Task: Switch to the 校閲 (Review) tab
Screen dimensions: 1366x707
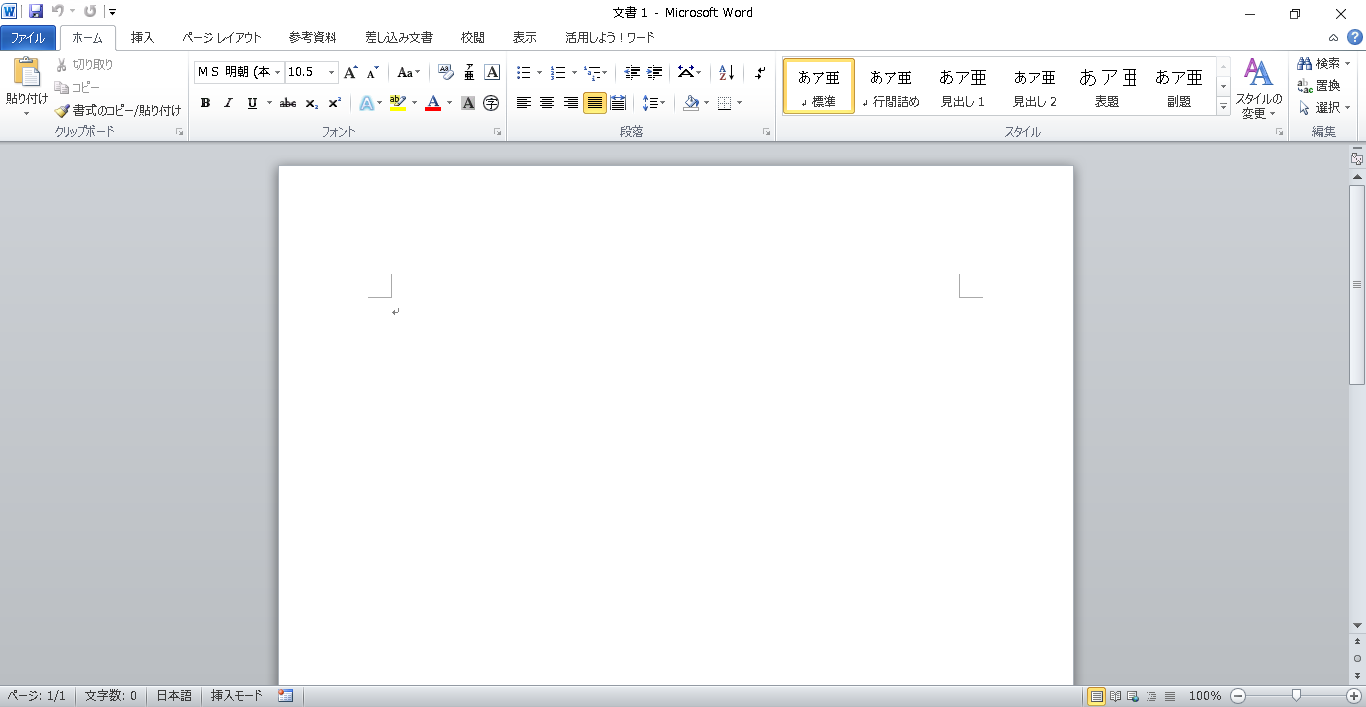Action: click(472, 38)
